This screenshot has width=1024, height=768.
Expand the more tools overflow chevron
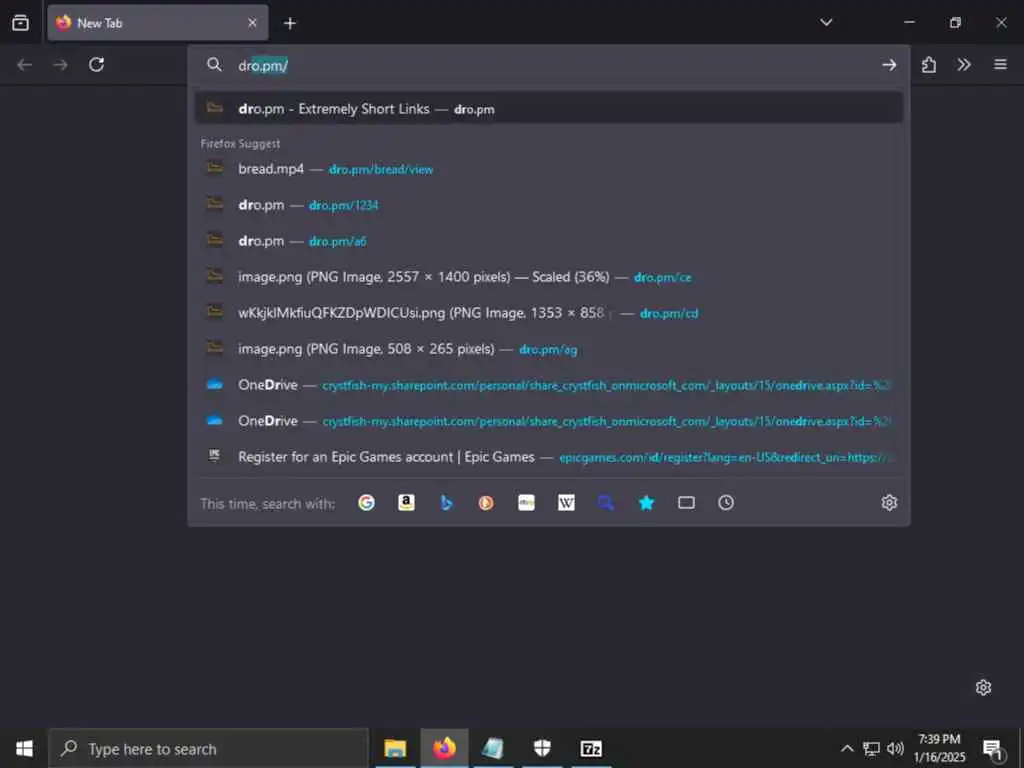[x=964, y=65]
